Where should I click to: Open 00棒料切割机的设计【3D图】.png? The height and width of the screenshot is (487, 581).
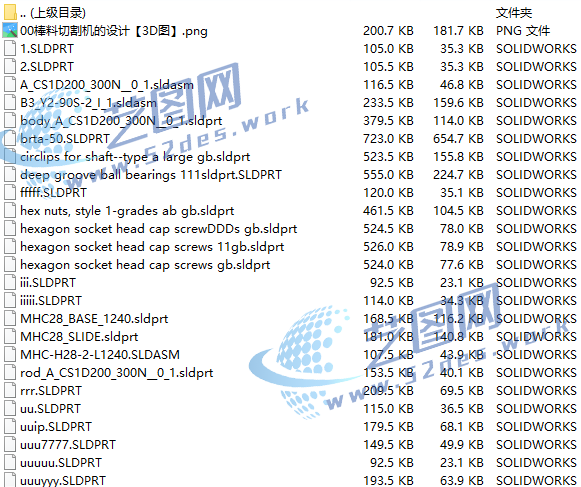point(114,31)
